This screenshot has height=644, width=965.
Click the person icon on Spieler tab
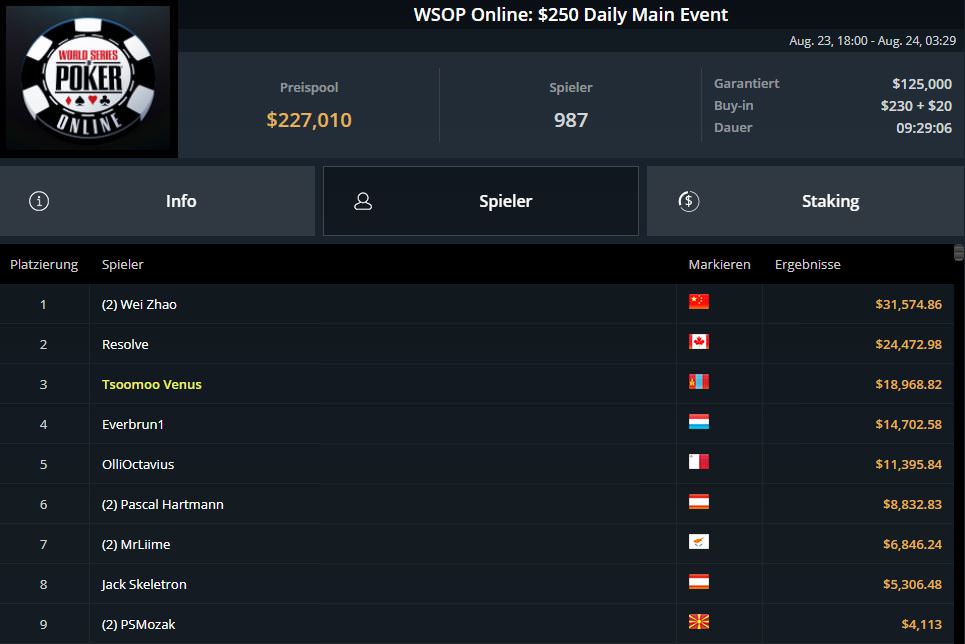tap(363, 201)
